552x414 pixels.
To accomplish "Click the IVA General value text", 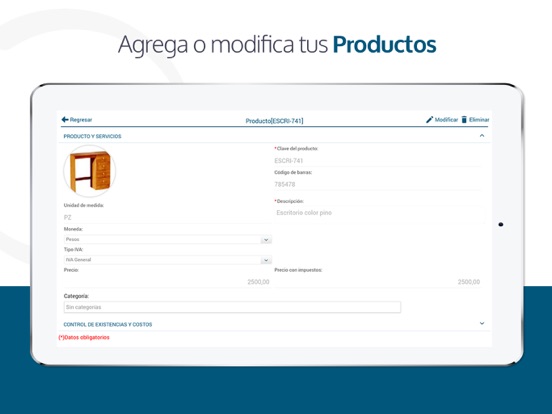I will click(79, 260).
